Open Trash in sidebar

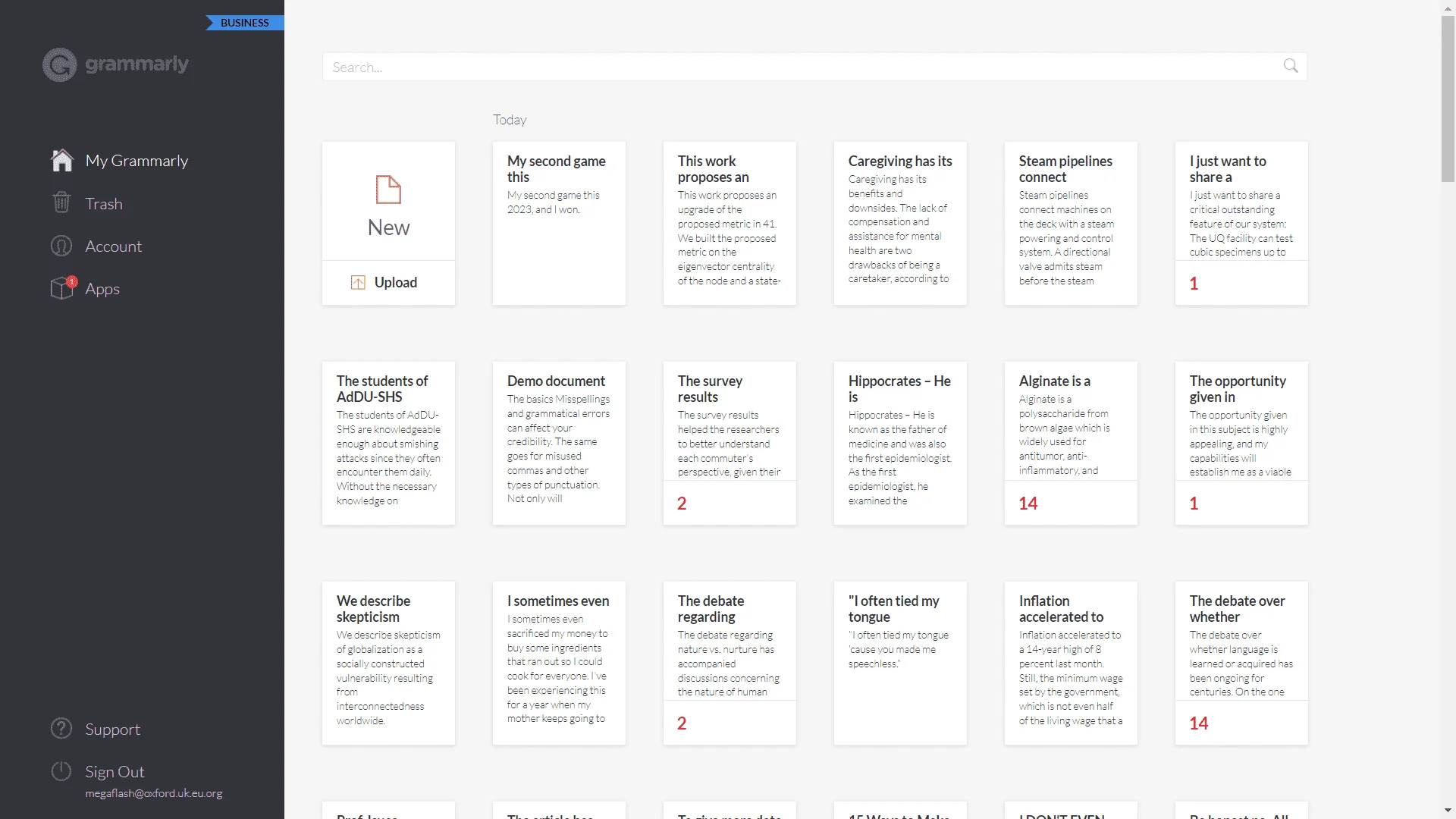click(x=103, y=203)
